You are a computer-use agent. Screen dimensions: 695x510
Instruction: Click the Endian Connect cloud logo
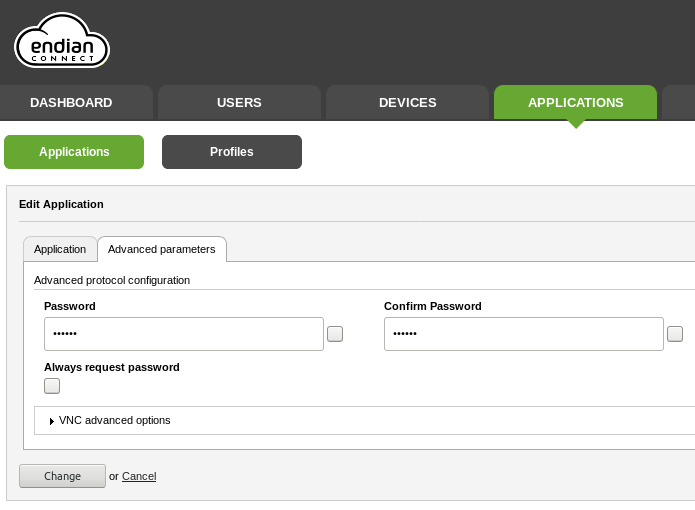point(62,42)
